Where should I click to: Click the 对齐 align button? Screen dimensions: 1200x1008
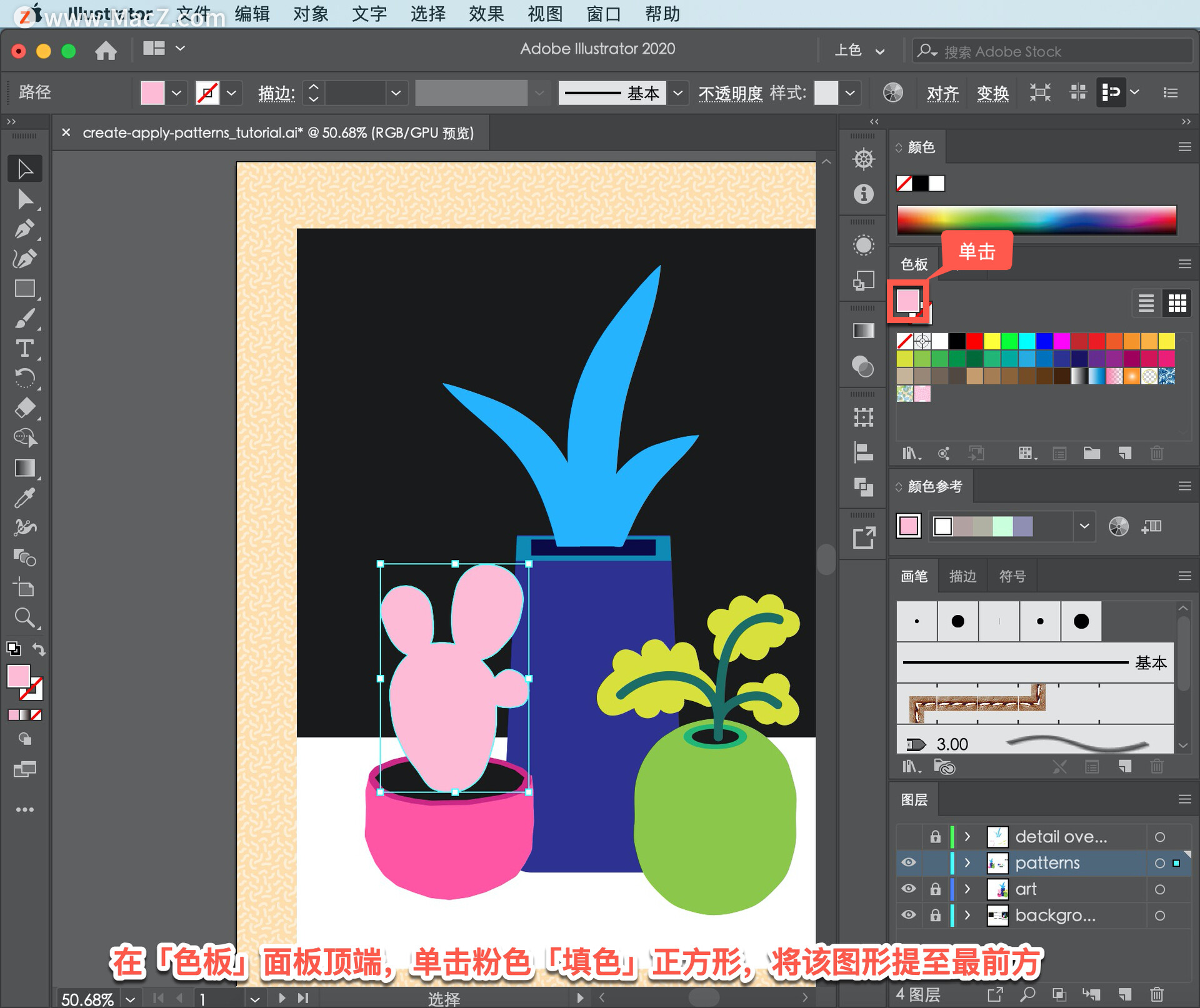click(x=942, y=93)
